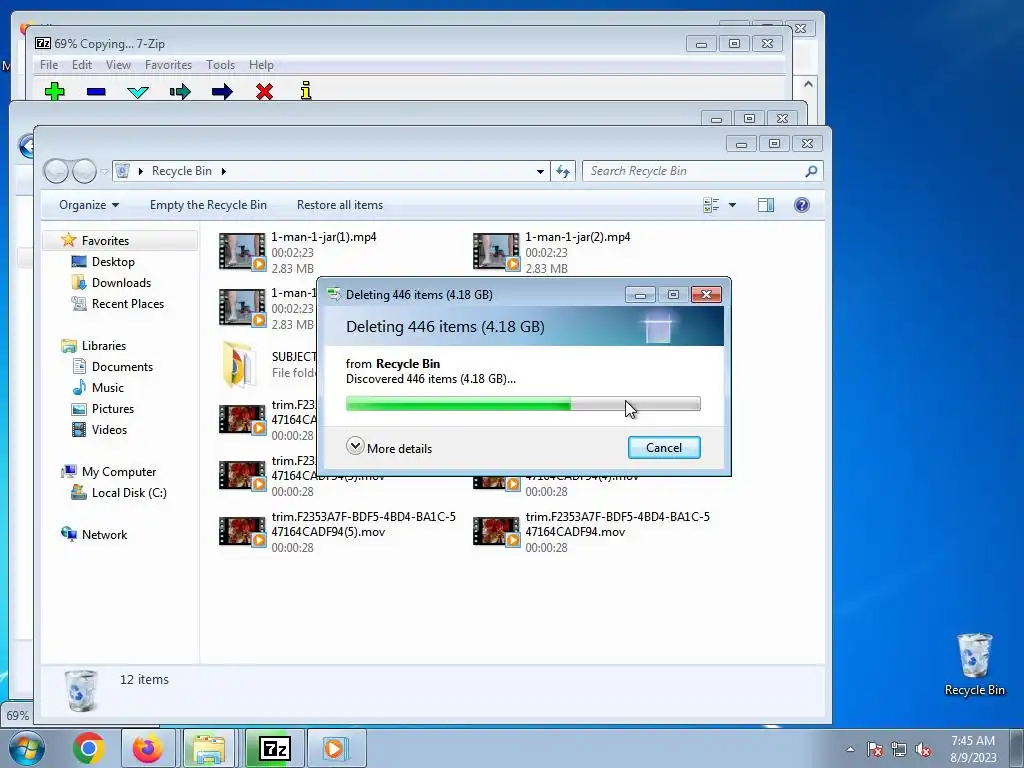Image resolution: width=1024 pixels, height=768 pixels.
Task: Select My Computer in navigation pane
Action: pos(118,472)
